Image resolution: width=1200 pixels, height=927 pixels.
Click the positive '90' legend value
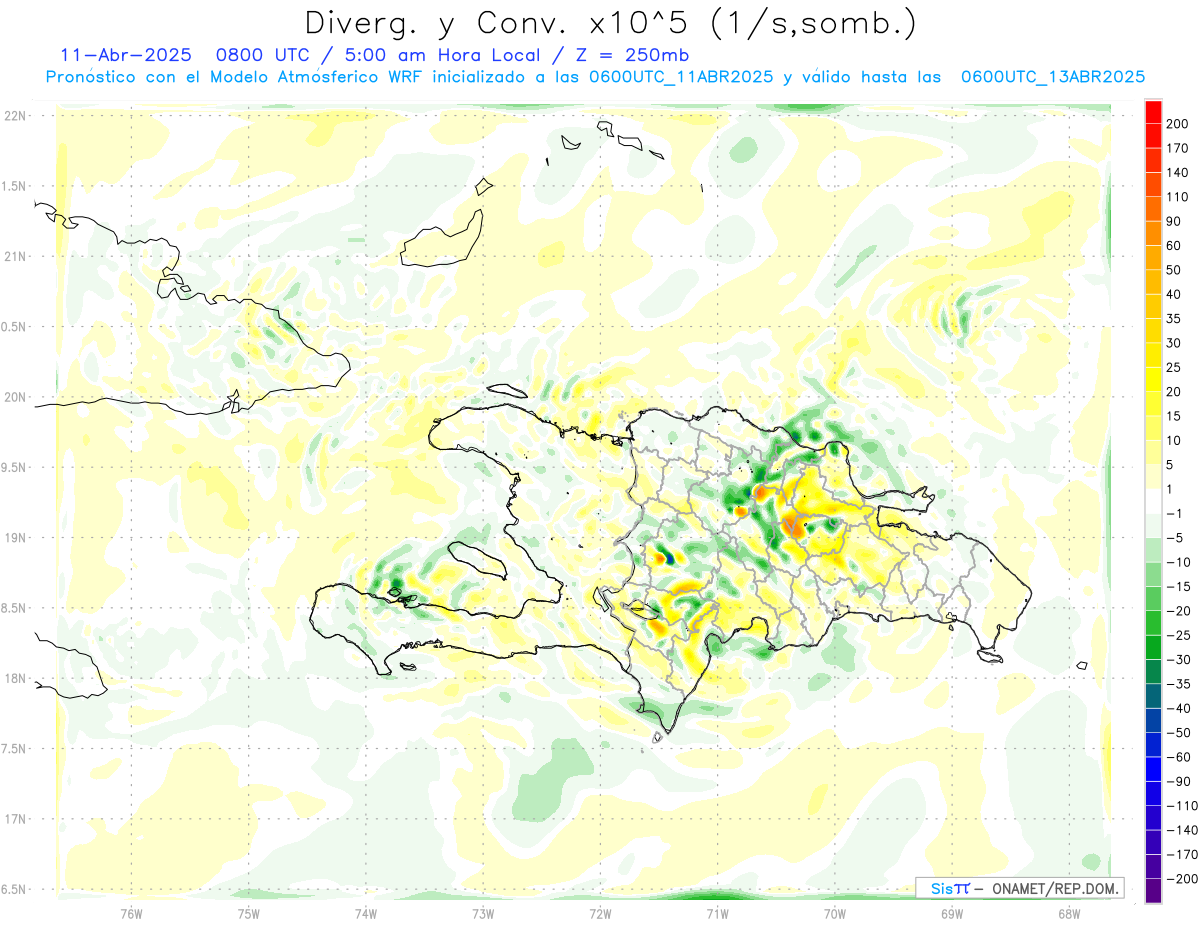tap(1176, 221)
